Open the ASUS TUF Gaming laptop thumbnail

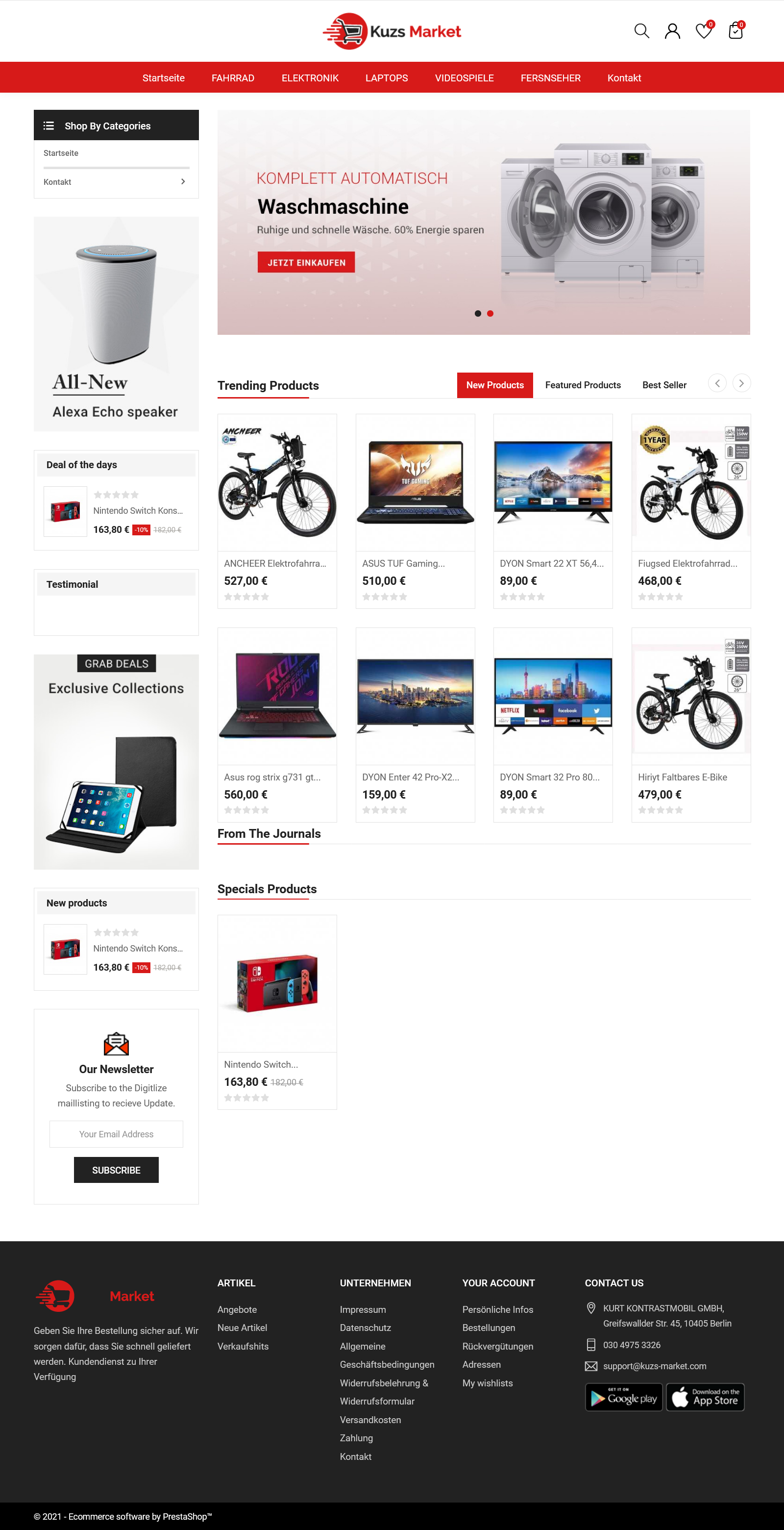click(x=416, y=482)
